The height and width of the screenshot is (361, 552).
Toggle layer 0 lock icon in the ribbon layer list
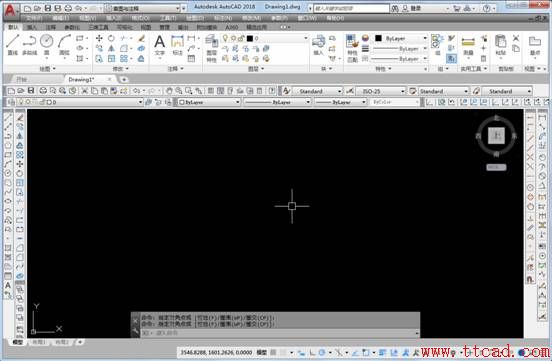click(241, 38)
